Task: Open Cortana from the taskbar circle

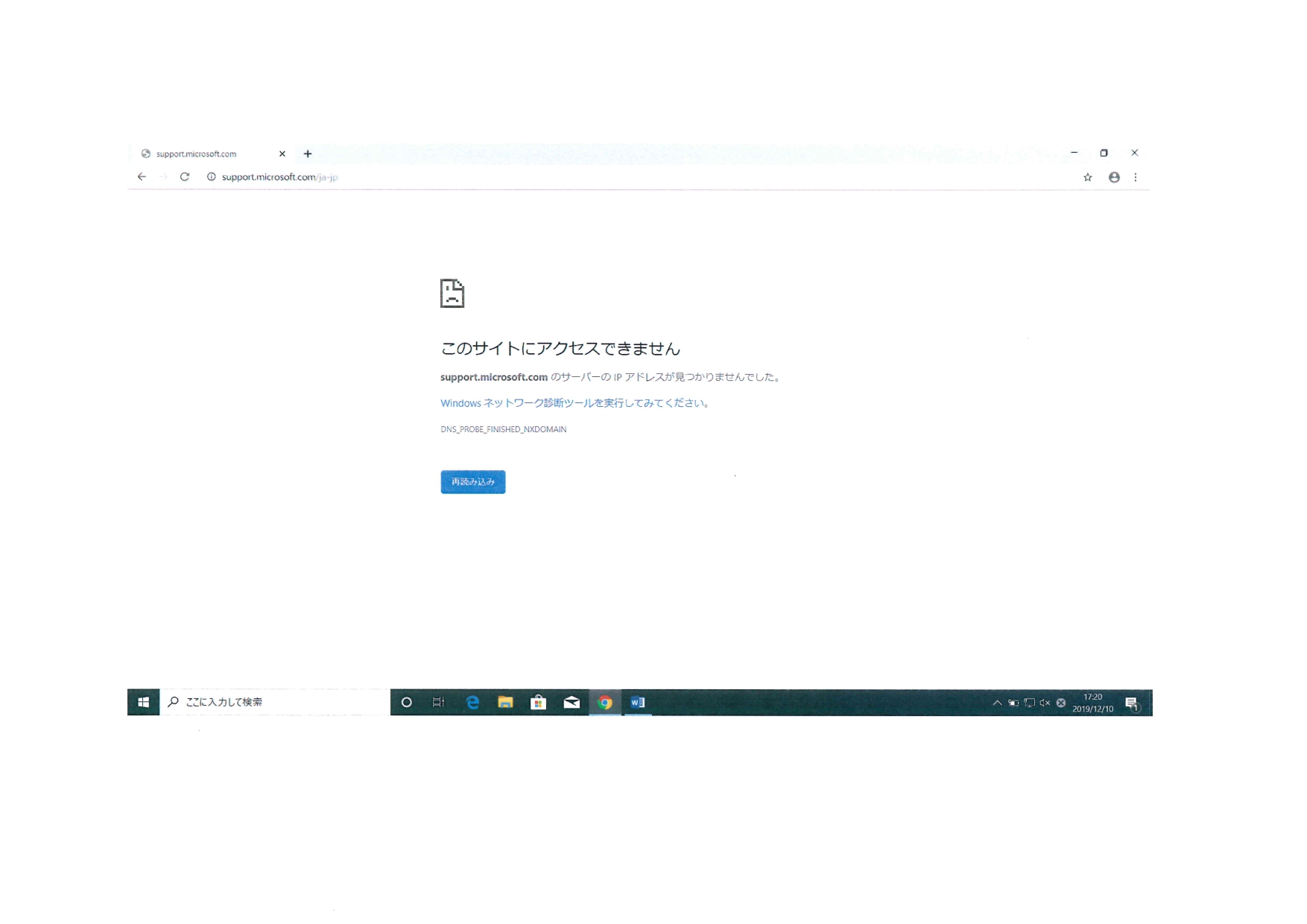Action: (407, 702)
